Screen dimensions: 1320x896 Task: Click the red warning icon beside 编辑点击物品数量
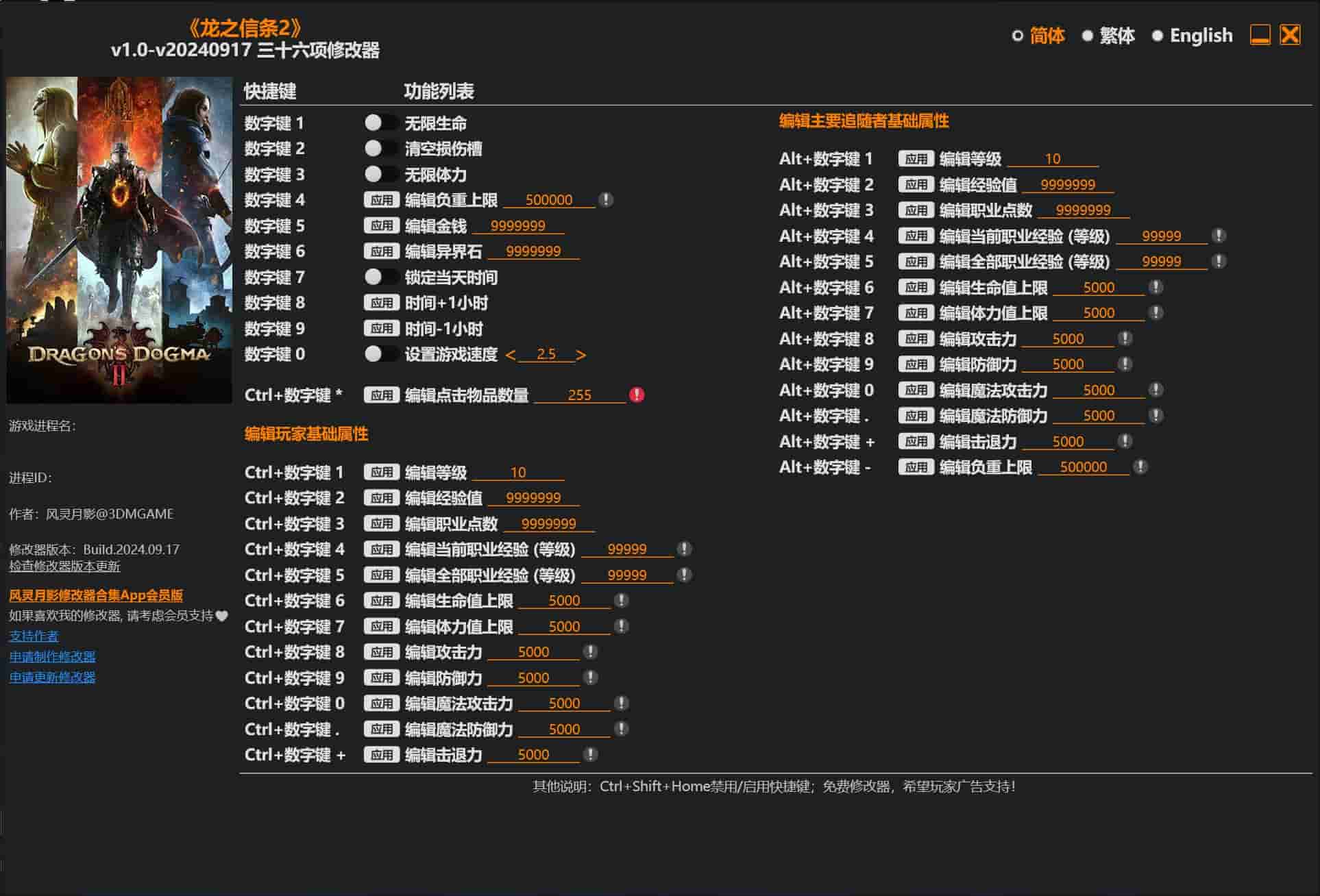pos(637,395)
